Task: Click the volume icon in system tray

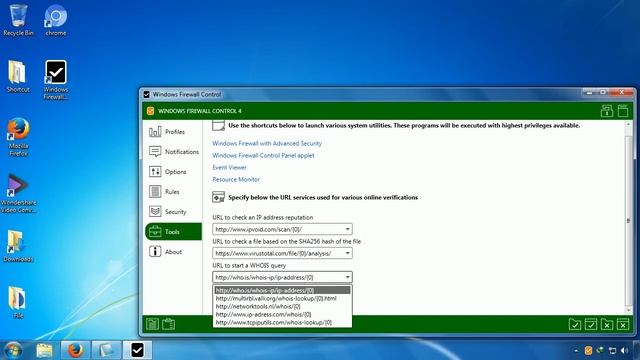Action: pos(624,351)
